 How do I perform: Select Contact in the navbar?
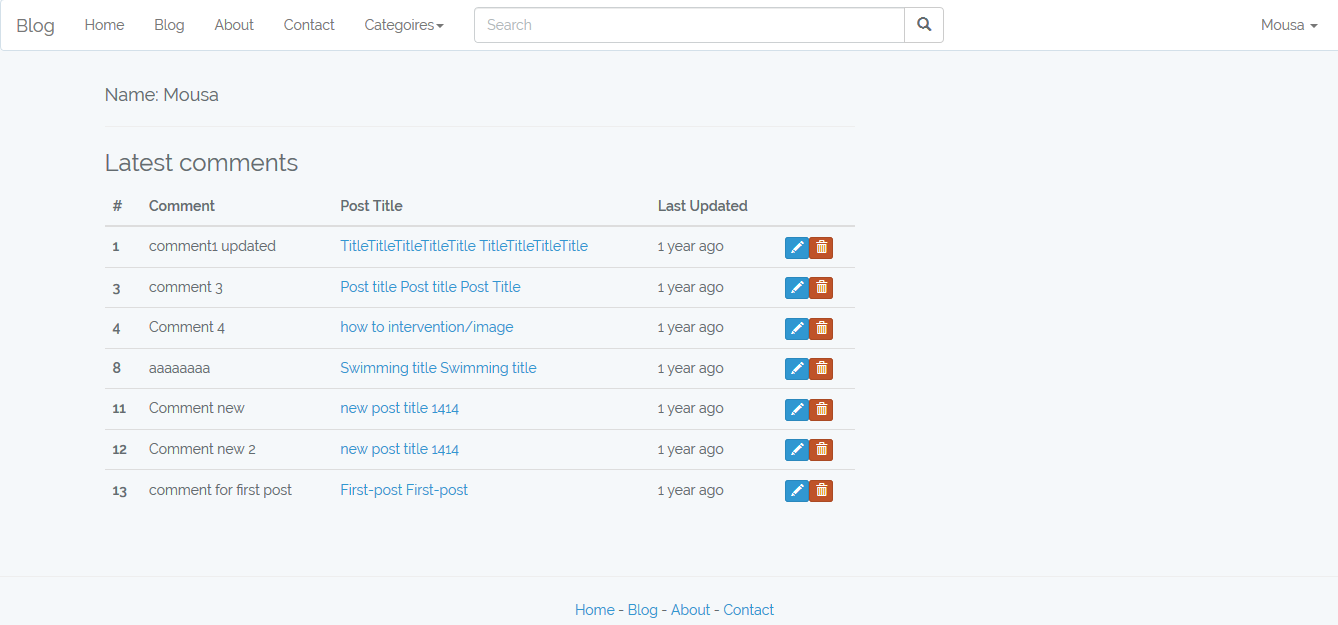coord(309,25)
